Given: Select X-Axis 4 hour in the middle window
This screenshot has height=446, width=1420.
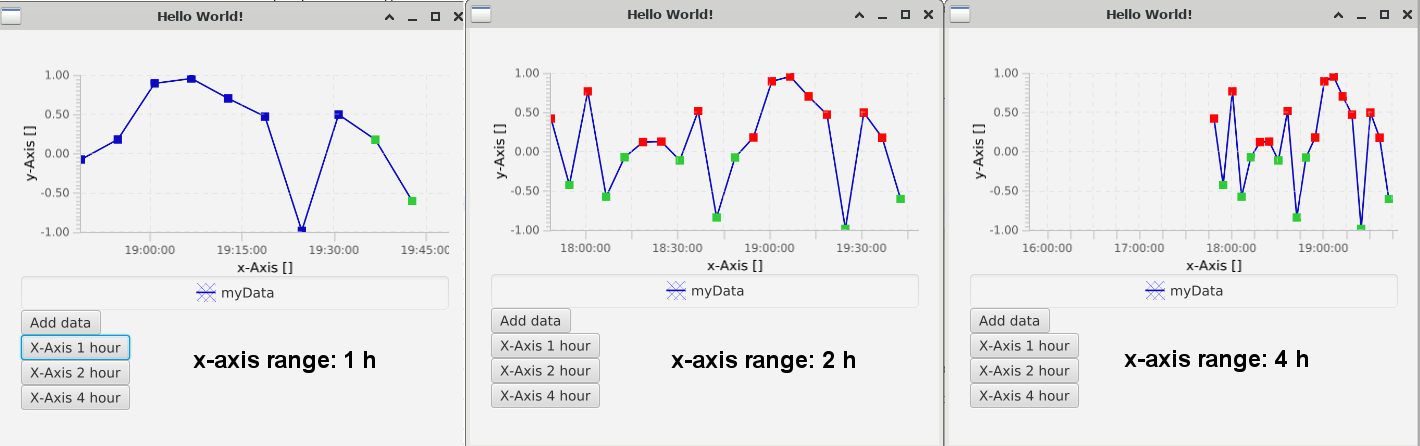Looking at the screenshot, I should [545, 395].
